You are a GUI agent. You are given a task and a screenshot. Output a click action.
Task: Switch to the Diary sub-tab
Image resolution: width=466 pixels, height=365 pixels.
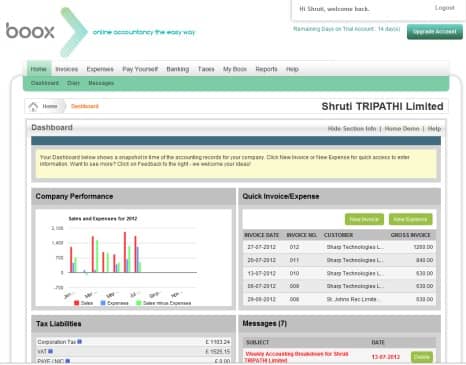click(73, 83)
